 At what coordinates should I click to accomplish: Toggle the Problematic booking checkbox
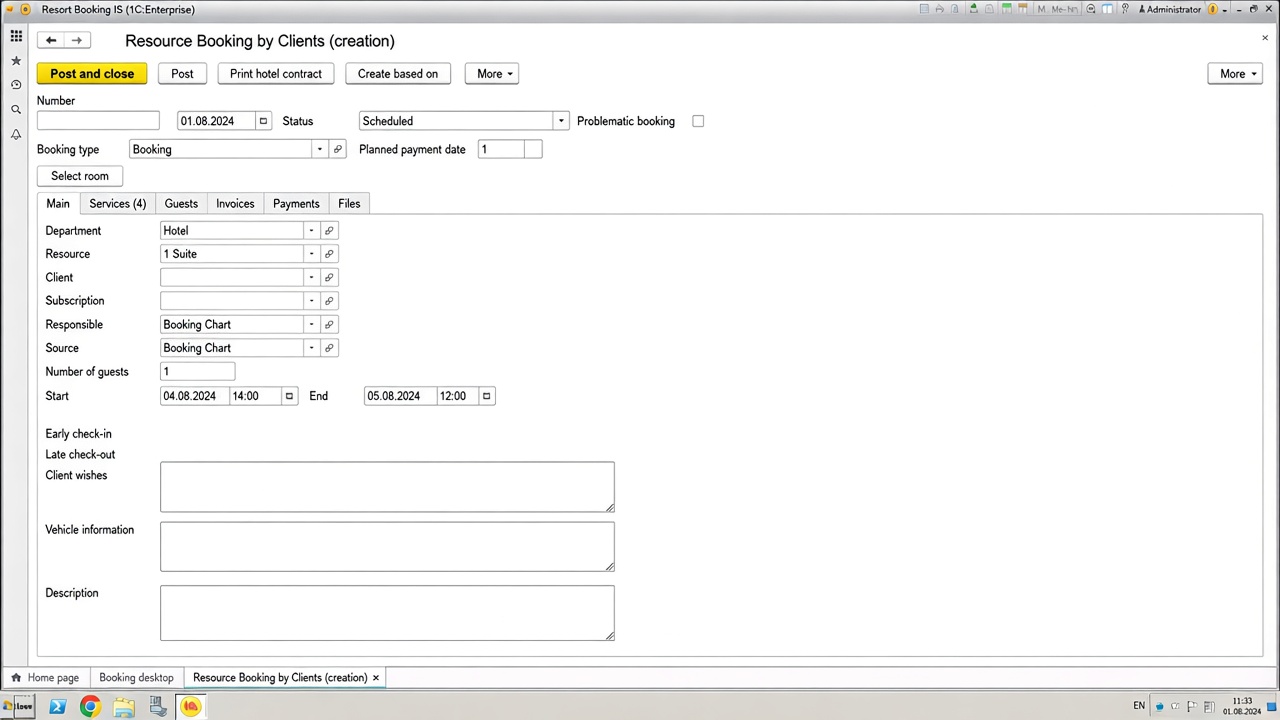(x=698, y=121)
